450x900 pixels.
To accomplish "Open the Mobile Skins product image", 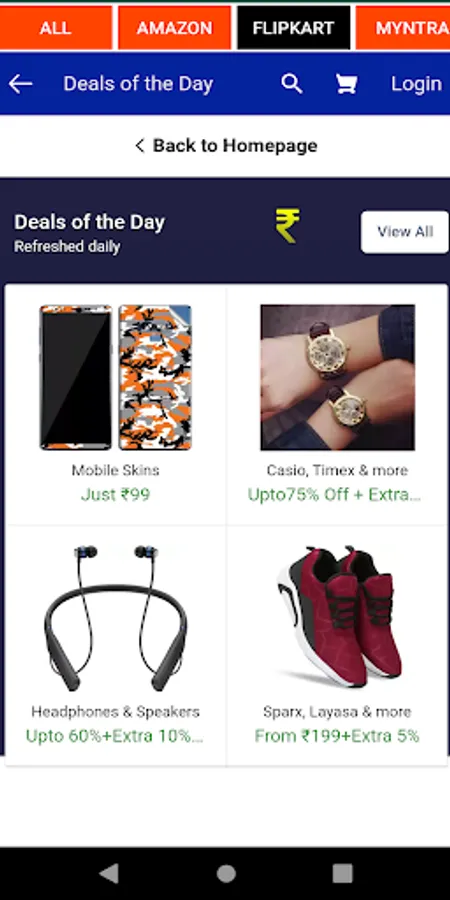I will (115, 377).
